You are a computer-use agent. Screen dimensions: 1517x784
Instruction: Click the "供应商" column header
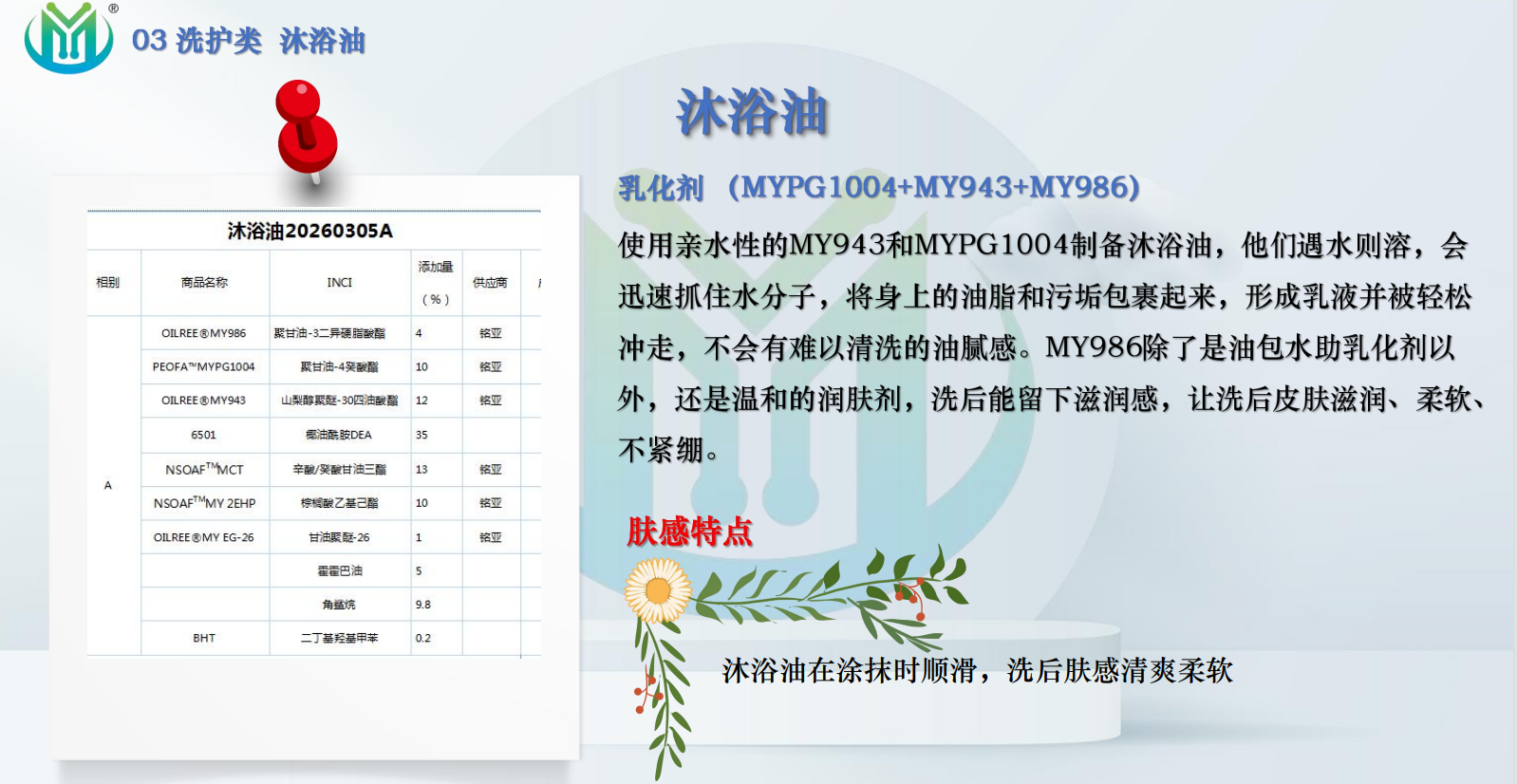tap(490, 283)
